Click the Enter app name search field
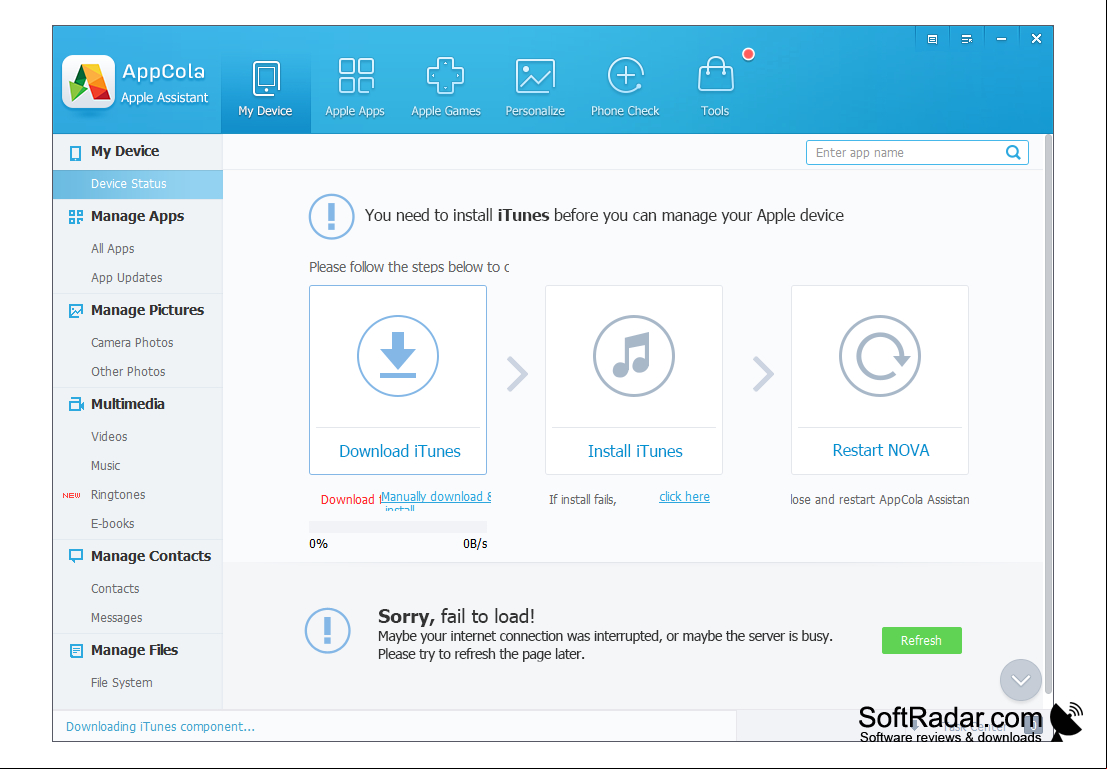 (917, 153)
